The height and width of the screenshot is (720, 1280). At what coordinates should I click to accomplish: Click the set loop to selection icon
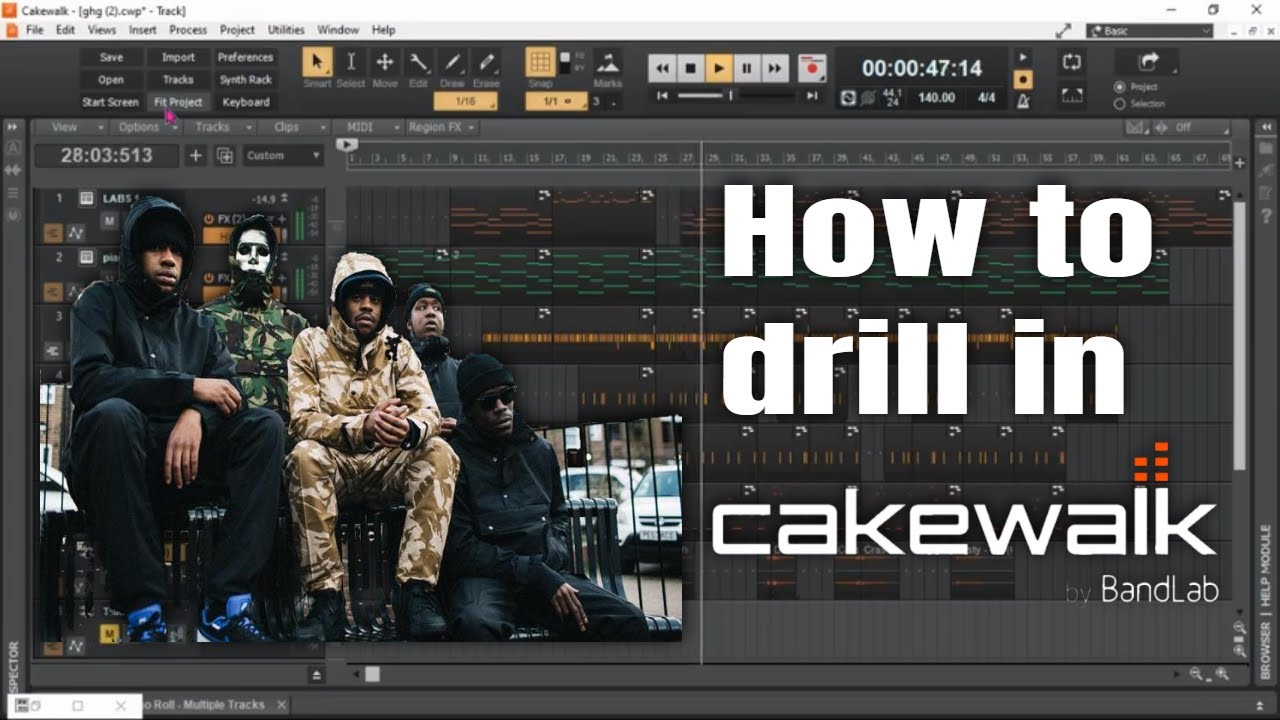point(1072,96)
